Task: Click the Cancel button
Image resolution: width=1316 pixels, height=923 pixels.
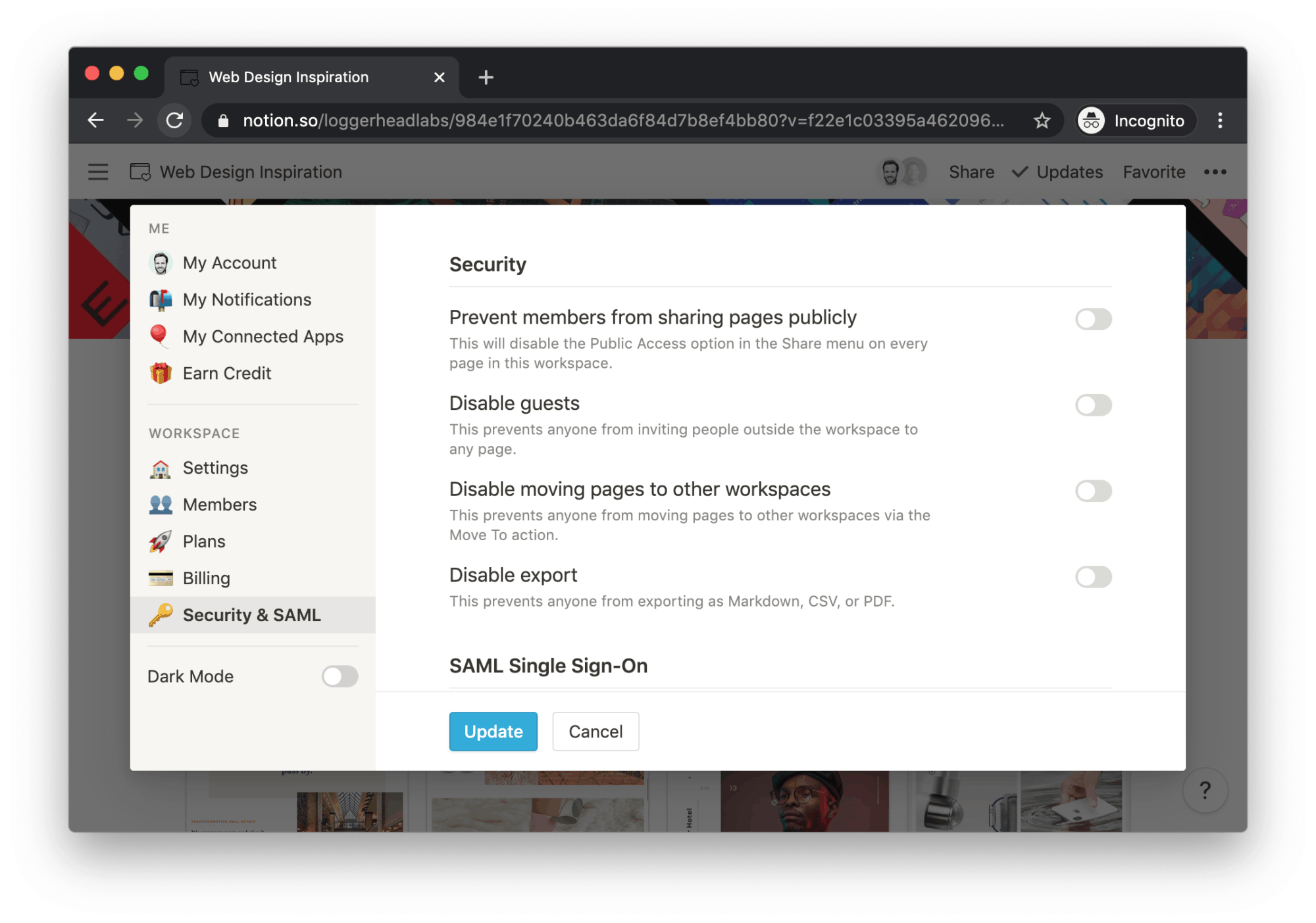Action: [595, 732]
